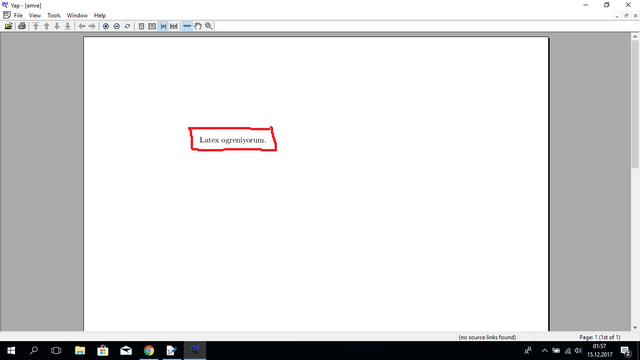Click the network signal tray icon

(x=568, y=351)
